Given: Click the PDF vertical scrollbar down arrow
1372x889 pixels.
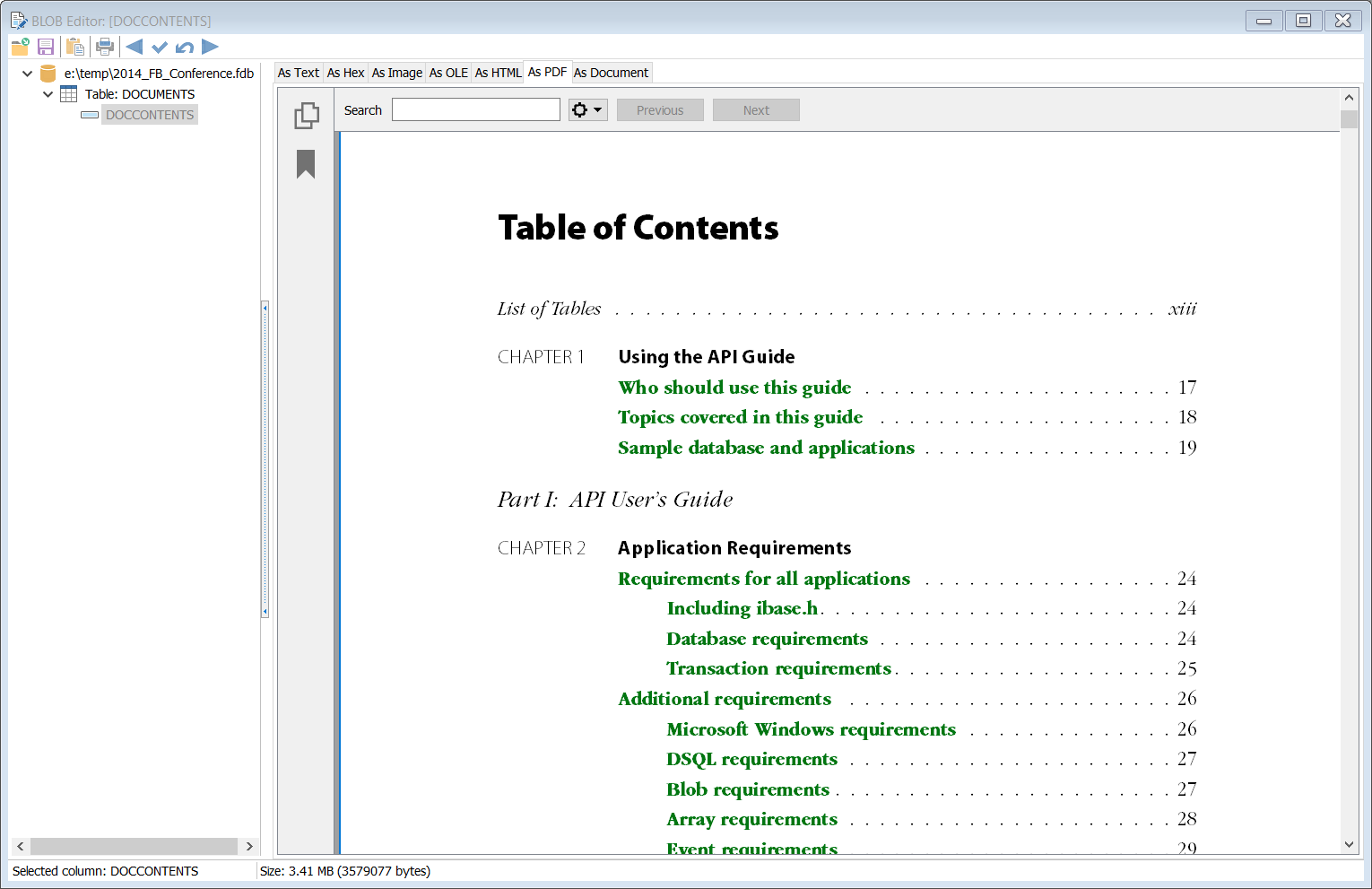Looking at the screenshot, I should point(1349,844).
